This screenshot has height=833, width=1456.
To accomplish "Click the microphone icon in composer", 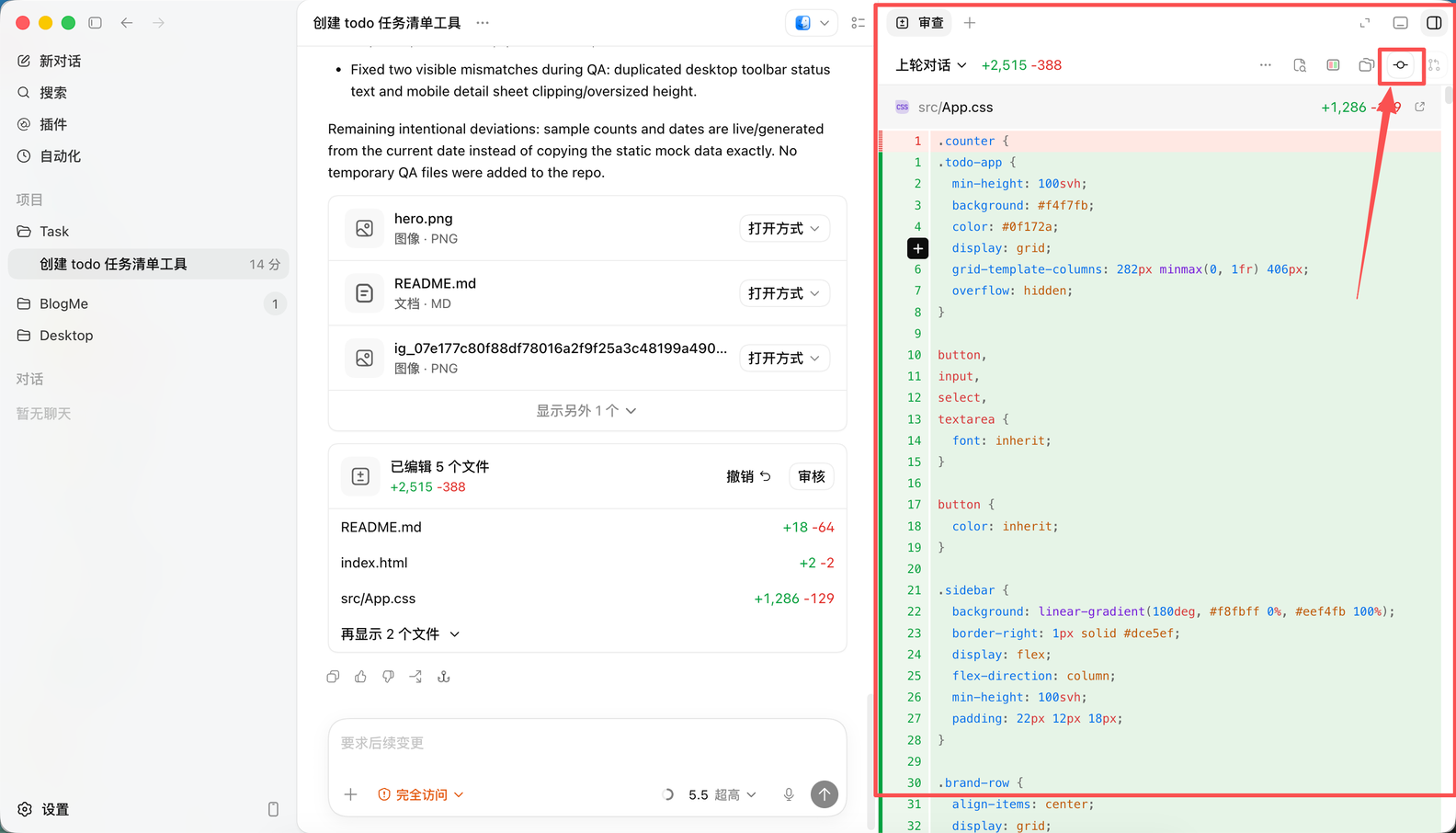I will [789, 794].
